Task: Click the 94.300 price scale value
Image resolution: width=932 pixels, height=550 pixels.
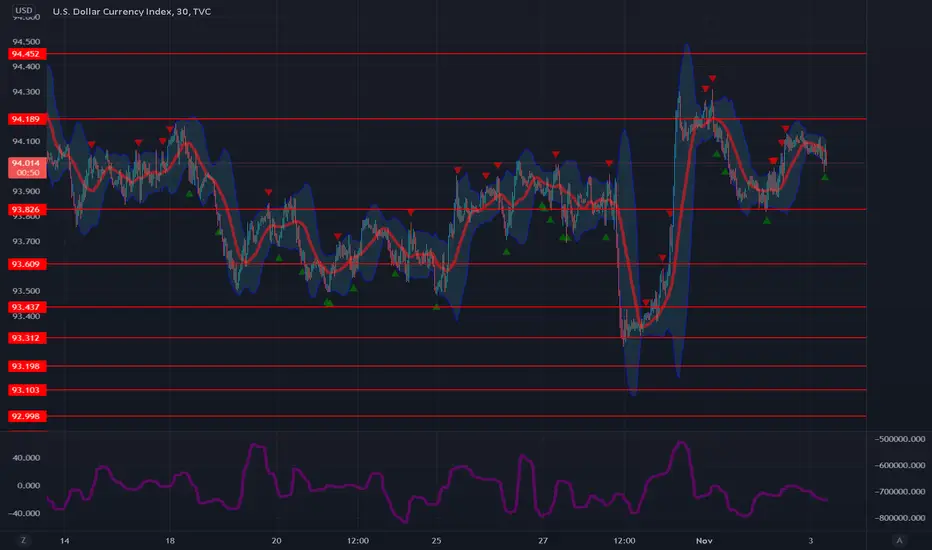Action: tap(26, 92)
